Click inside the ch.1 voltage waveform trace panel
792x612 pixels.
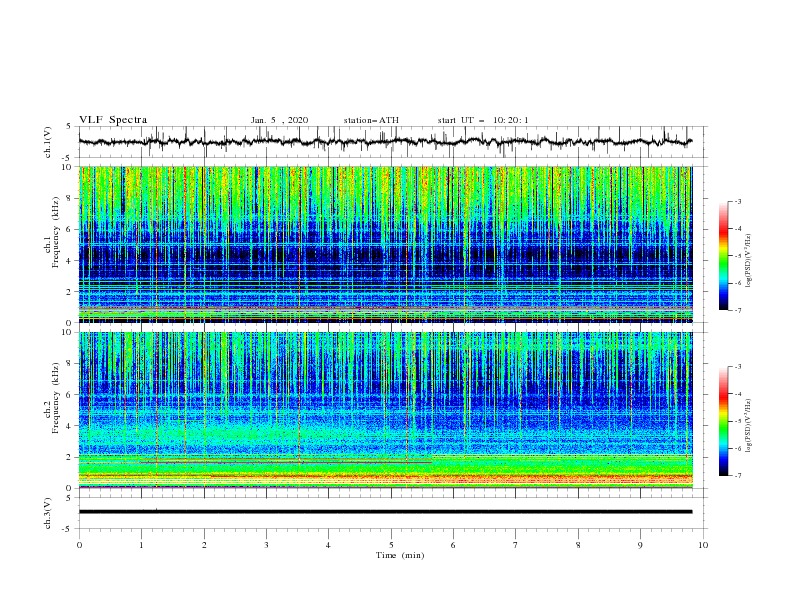point(392,142)
